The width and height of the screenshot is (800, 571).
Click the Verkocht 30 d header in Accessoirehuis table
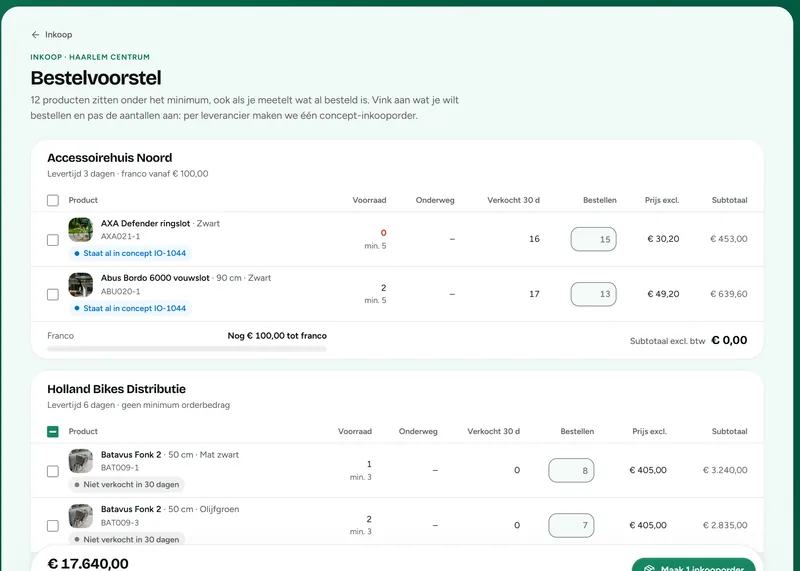(x=513, y=200)
